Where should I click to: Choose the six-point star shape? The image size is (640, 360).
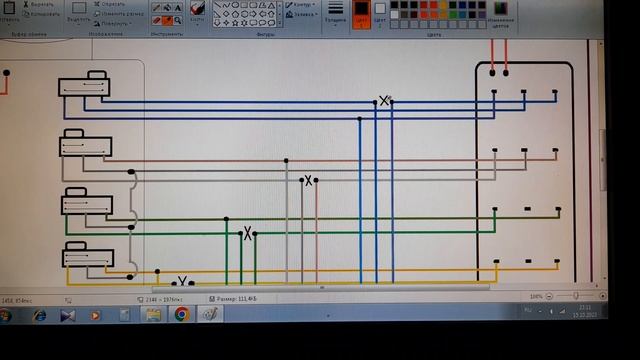[244, 23]
